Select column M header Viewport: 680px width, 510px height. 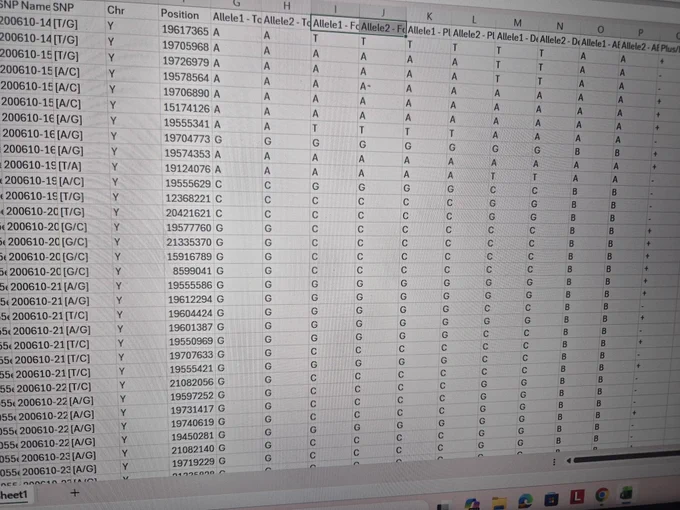(x=517, y=23)
